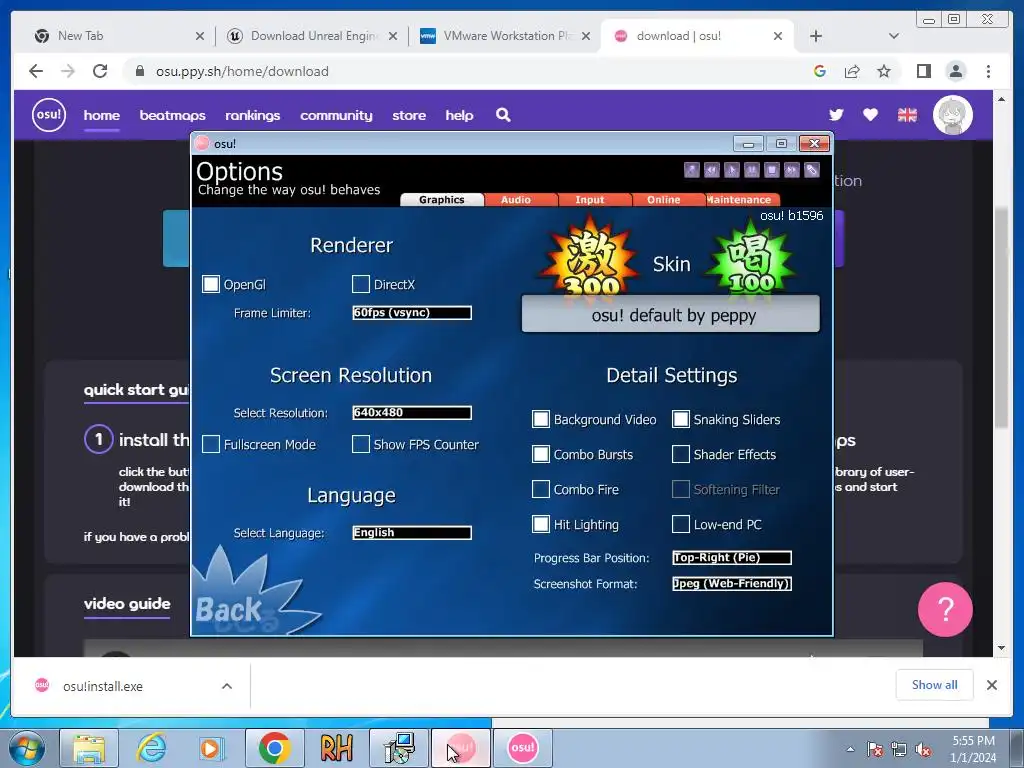The width and height of the screenshot is (1024, 768).
Task: Click Show all in the downloads bar
Action: pos(935,684)
